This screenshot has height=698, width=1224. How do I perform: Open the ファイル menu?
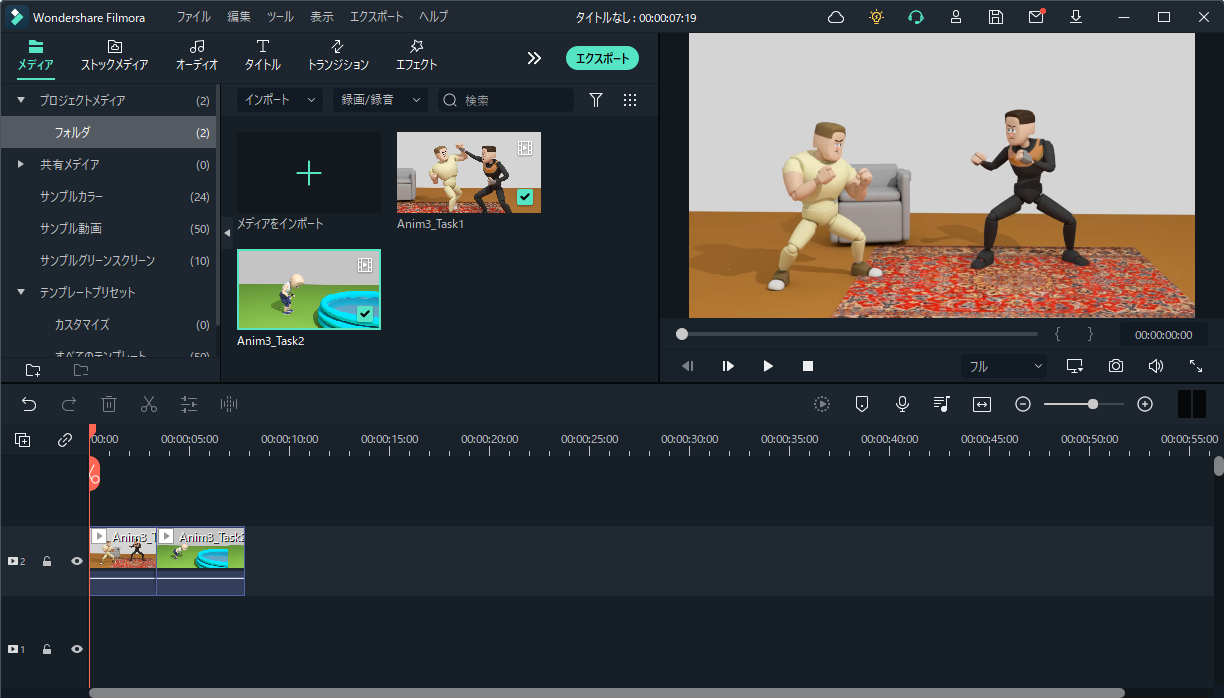click(x=194, y=17)
